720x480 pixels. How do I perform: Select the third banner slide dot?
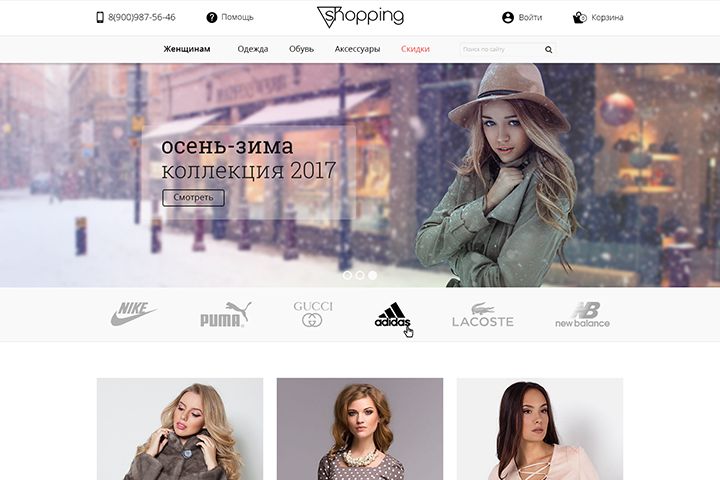click(372, 275)
